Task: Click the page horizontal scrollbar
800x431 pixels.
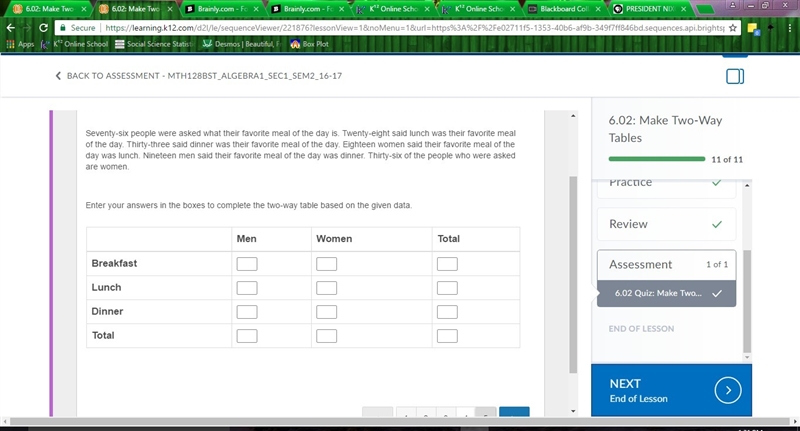Action: click(x=399, y=421)
